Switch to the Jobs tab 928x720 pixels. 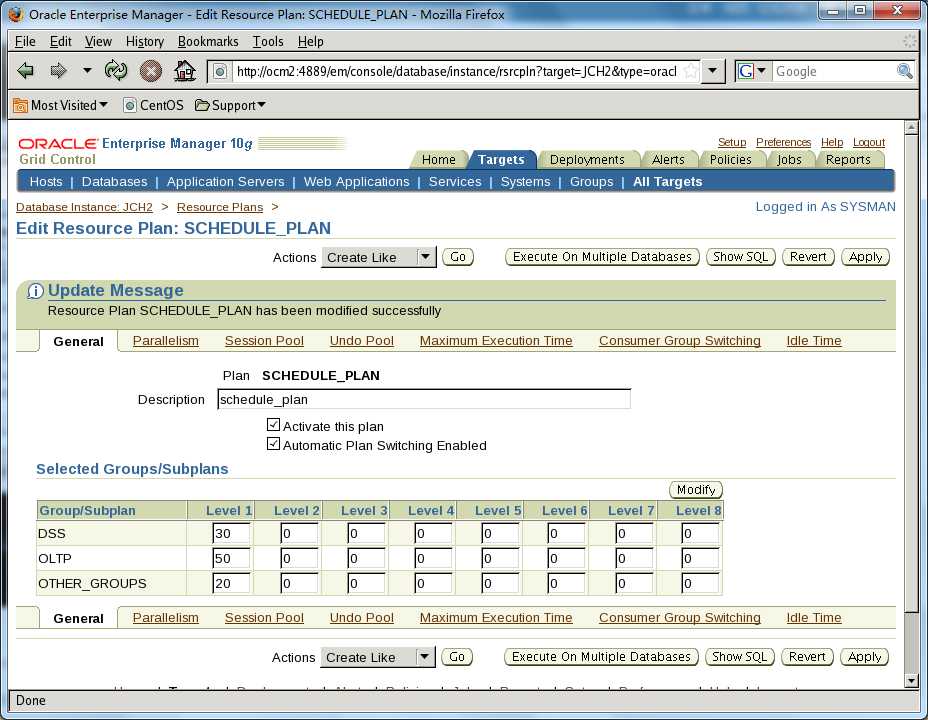789,160
